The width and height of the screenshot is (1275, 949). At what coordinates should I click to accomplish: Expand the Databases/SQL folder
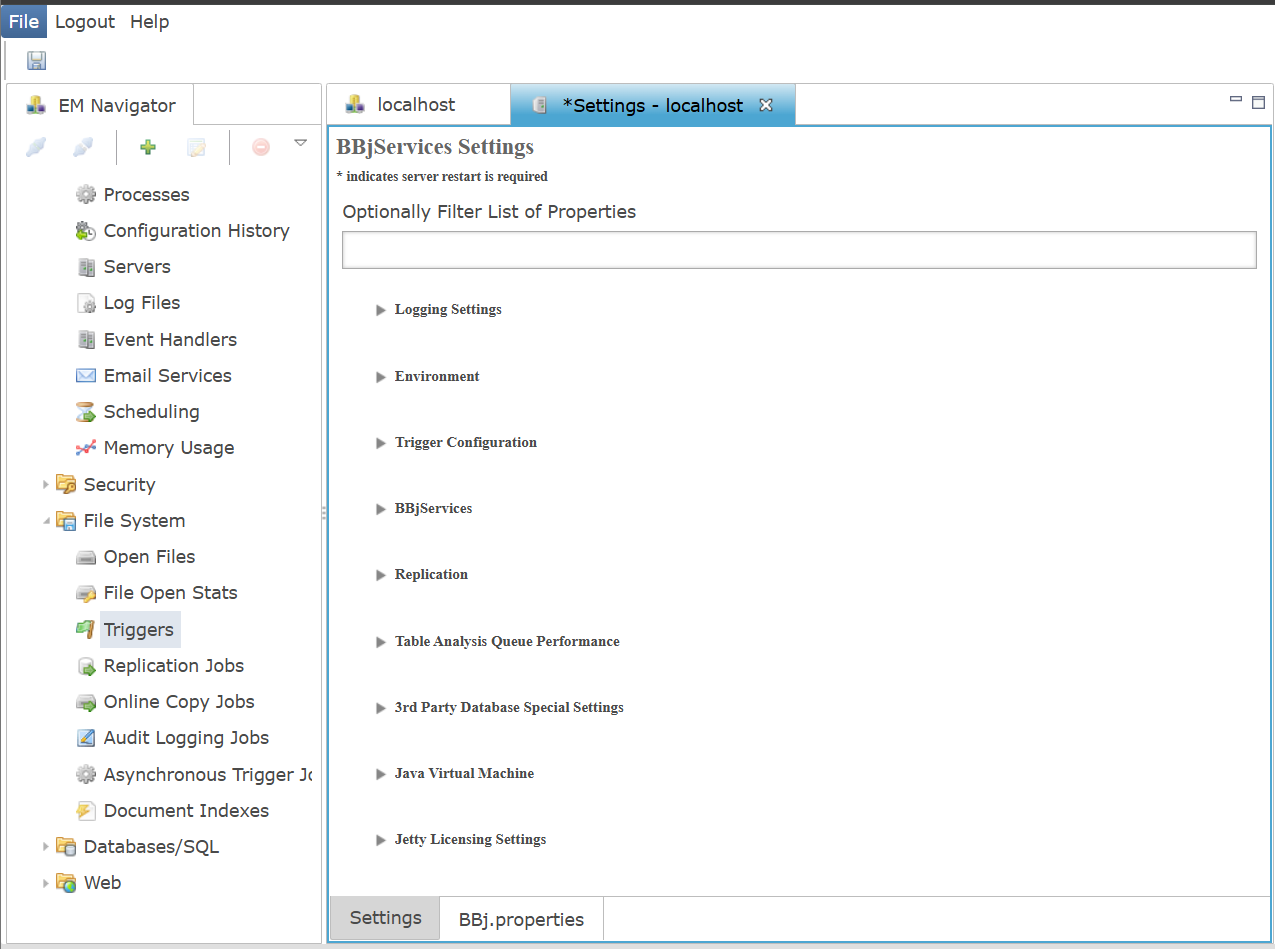pos(46,847)
